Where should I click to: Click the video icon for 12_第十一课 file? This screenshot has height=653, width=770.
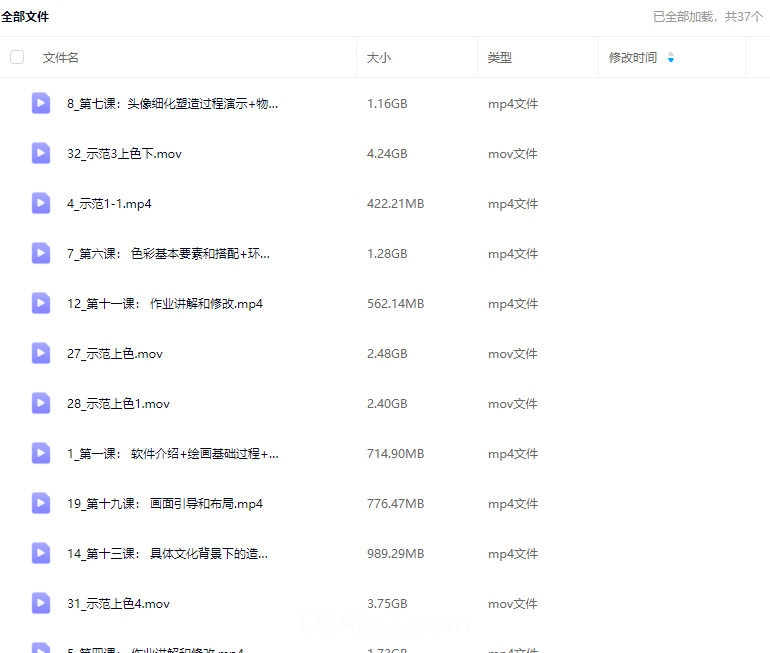41,303
